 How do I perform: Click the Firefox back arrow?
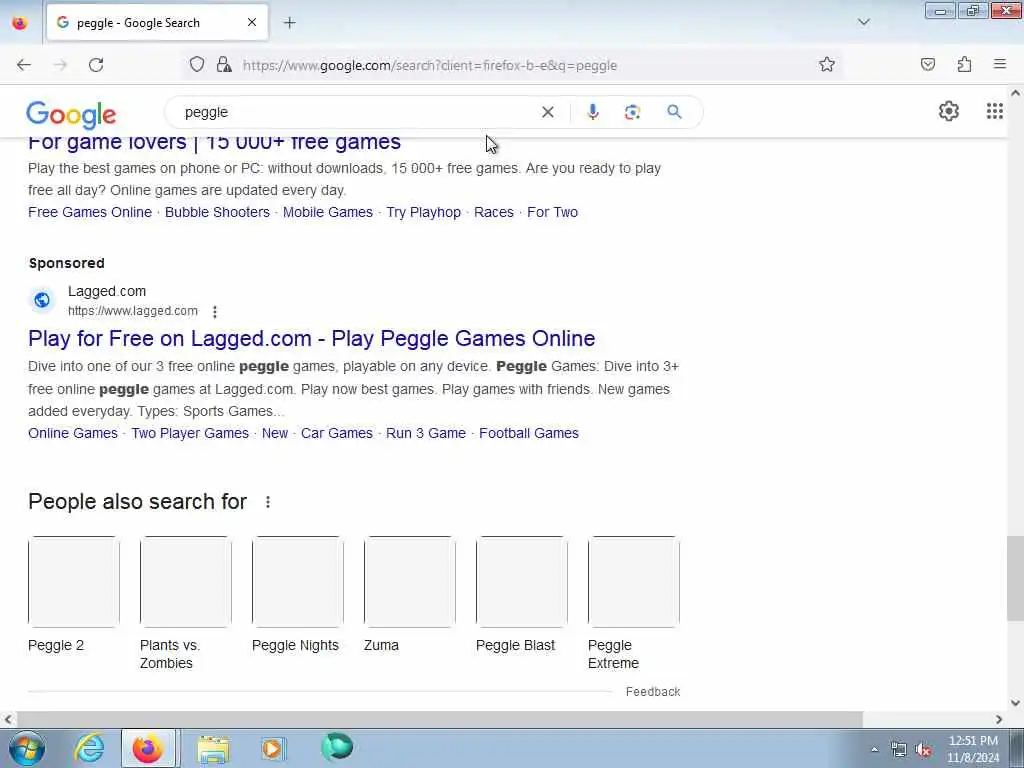pyautogui.click(x=24, y=65)
